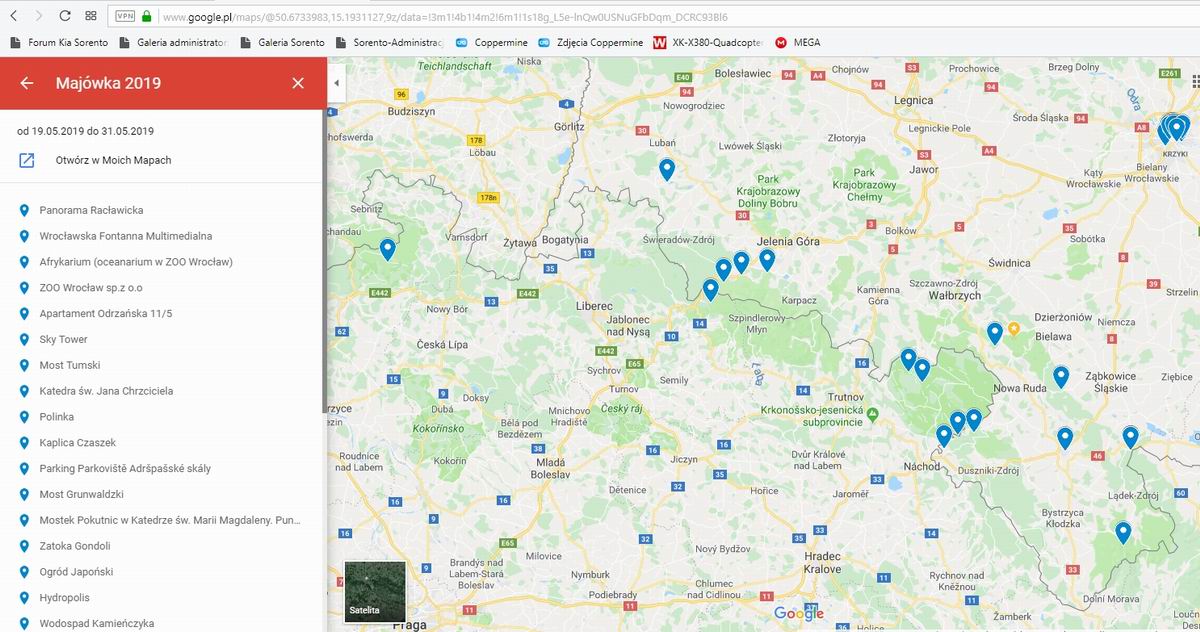1200x632 pixels.
Task: Click the VPN badge in the address bar
Action: [x=124, y=16]
